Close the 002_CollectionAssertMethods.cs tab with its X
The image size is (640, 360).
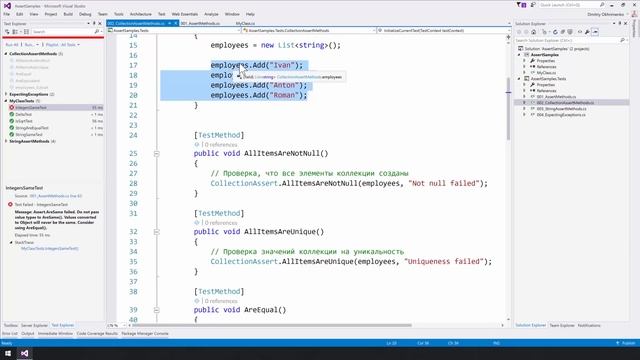176,23
